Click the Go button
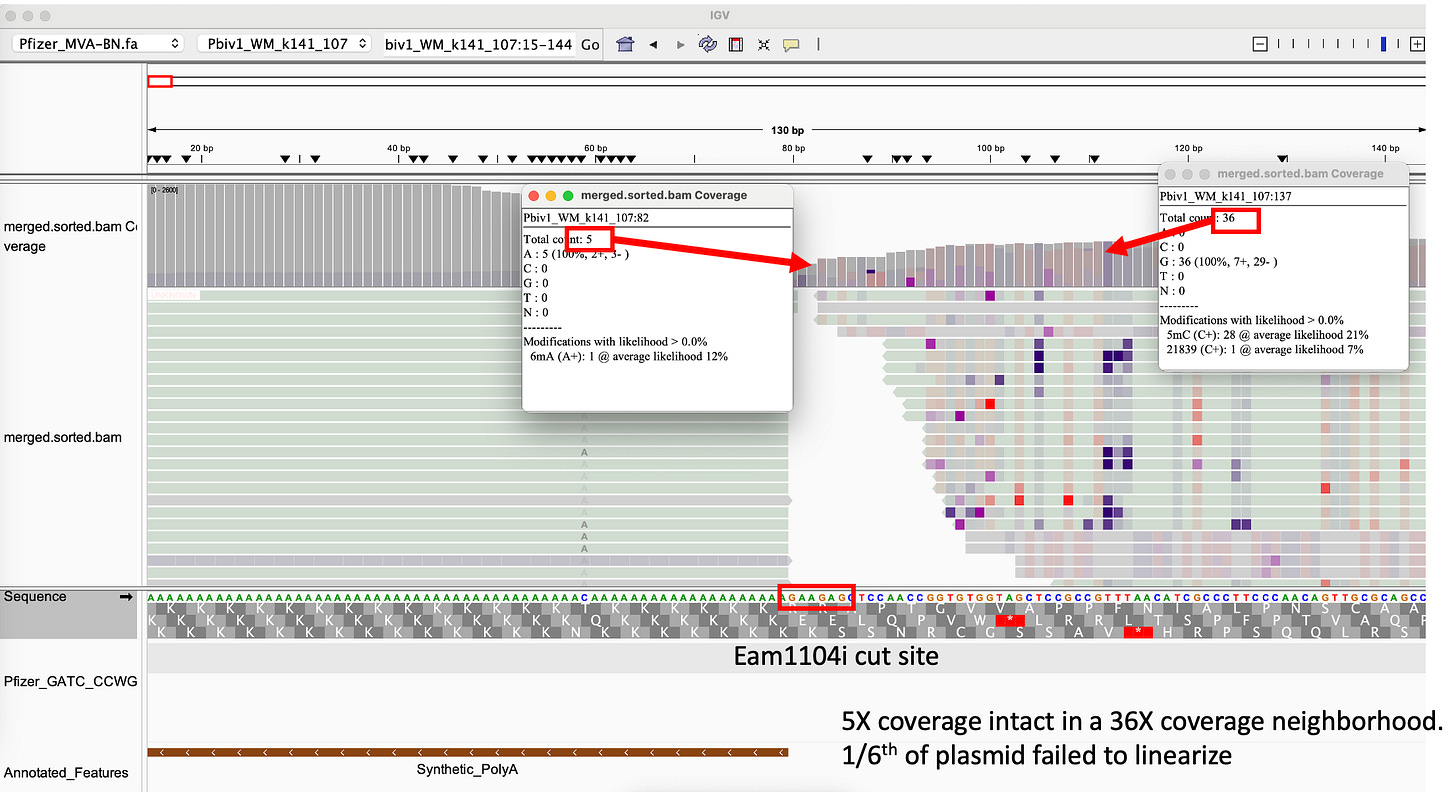 coord(590,44)
